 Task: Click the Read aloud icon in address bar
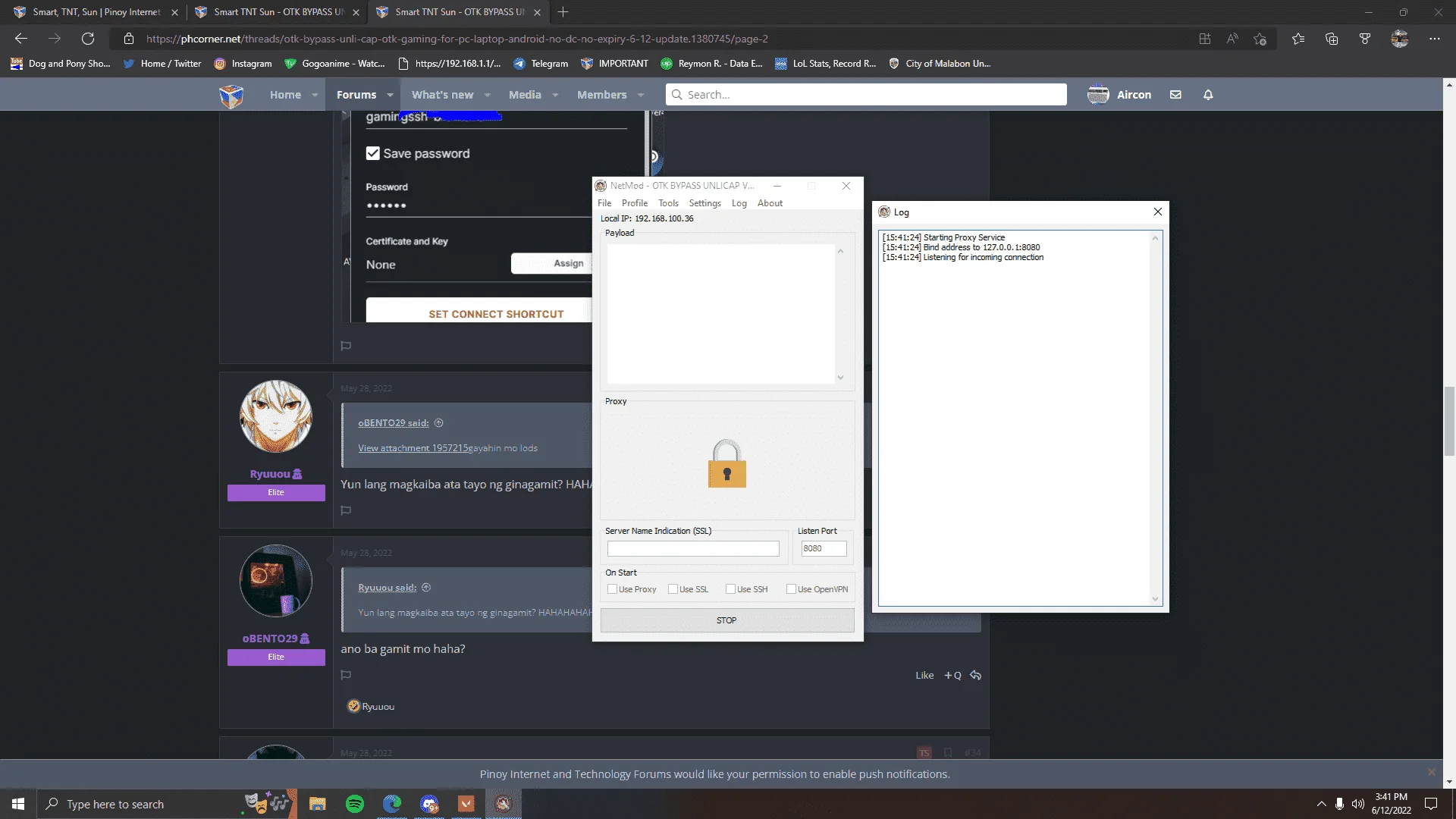coord(1232,39)
